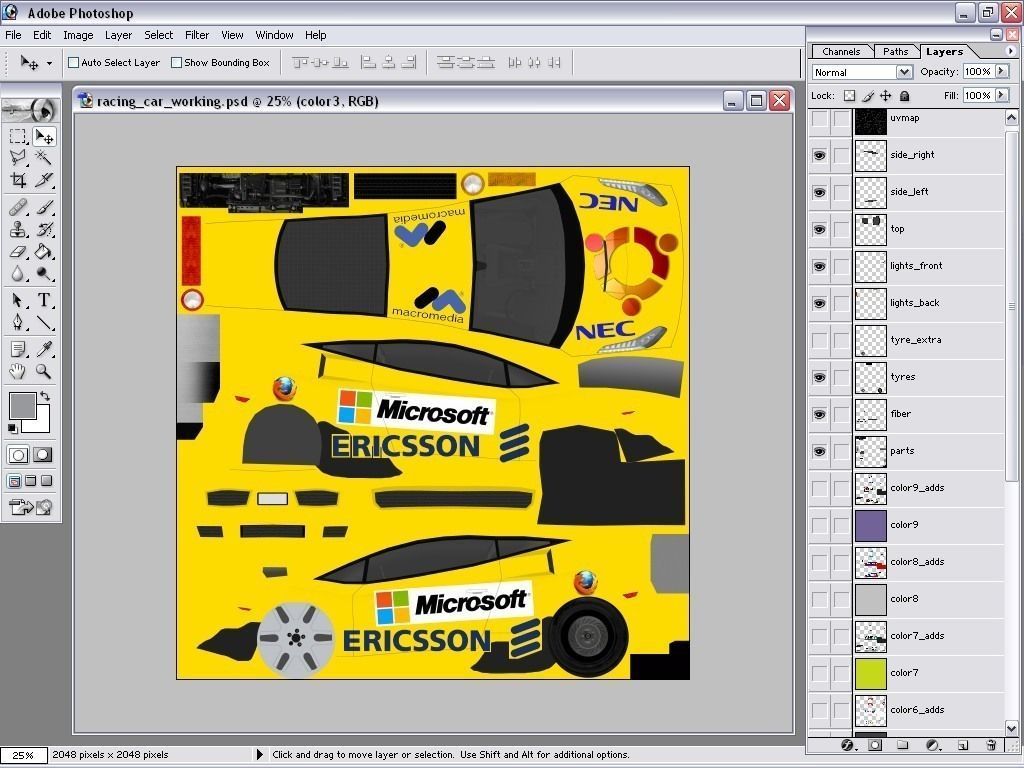Pick the Clone Stamp tool
The height and width of the screenshot is (768, 1024).
point(18,229)
